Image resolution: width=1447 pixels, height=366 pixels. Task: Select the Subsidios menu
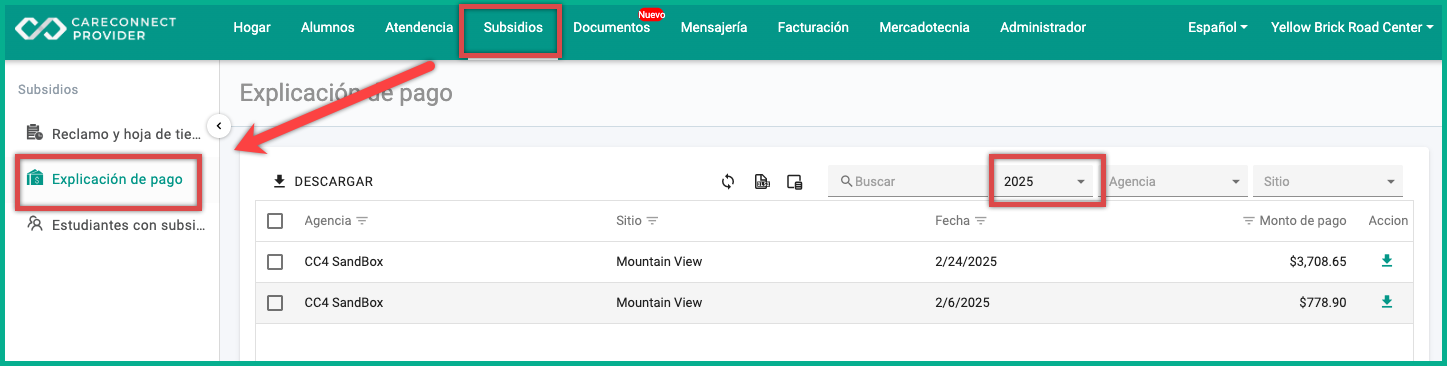(x=513, y=28)
